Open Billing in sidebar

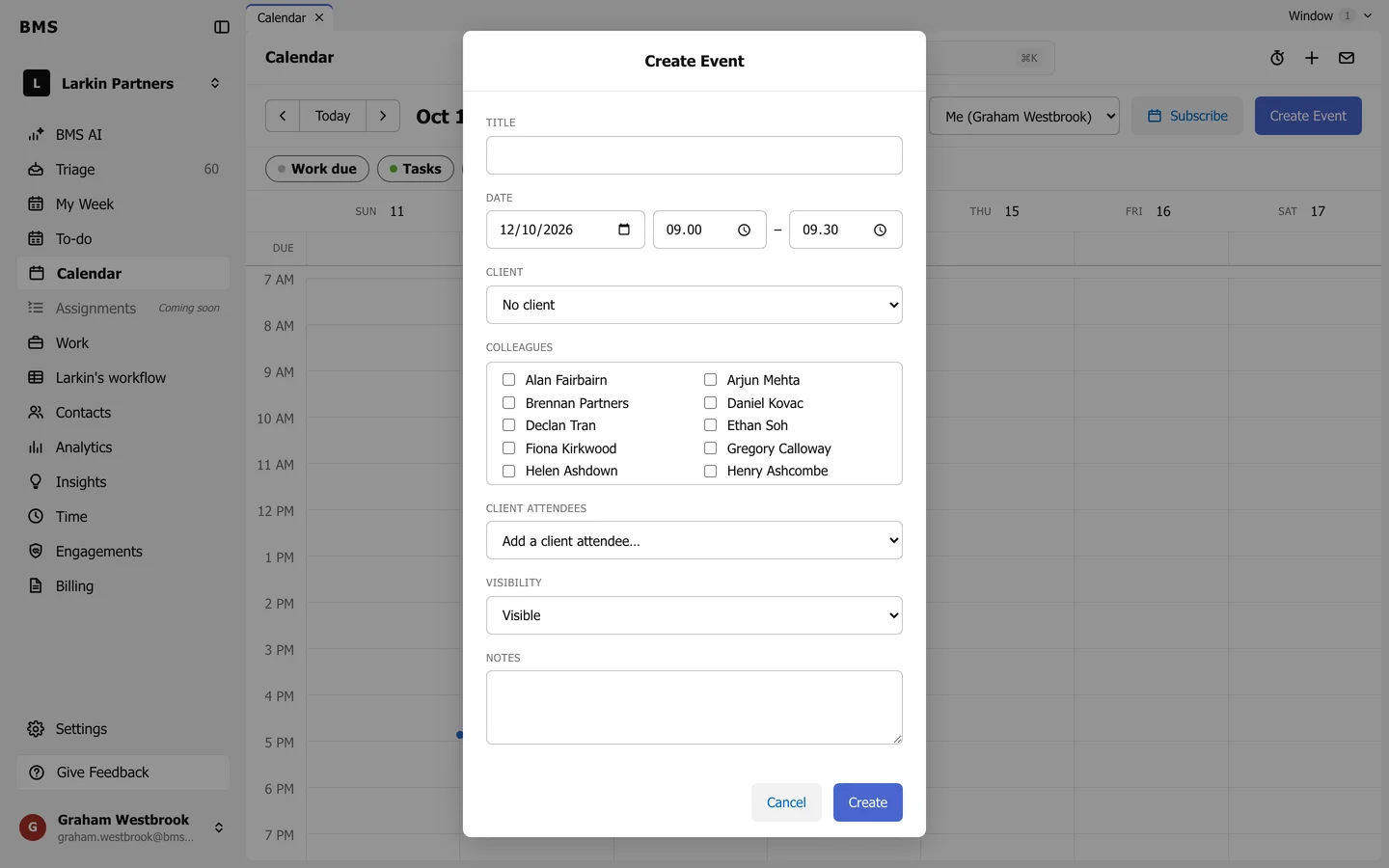[x=123, y=586]
